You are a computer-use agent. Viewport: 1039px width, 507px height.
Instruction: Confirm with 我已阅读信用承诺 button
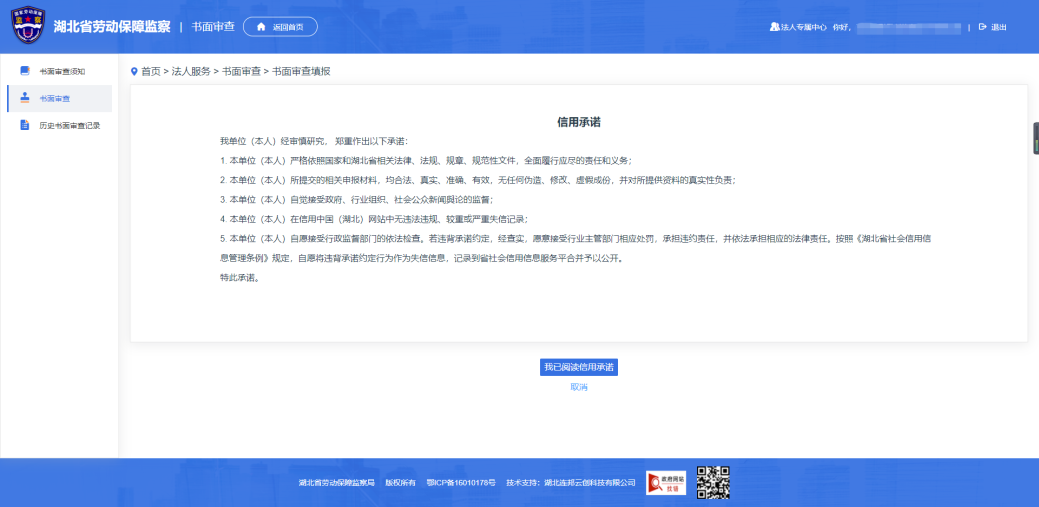(x=579, y=367)
